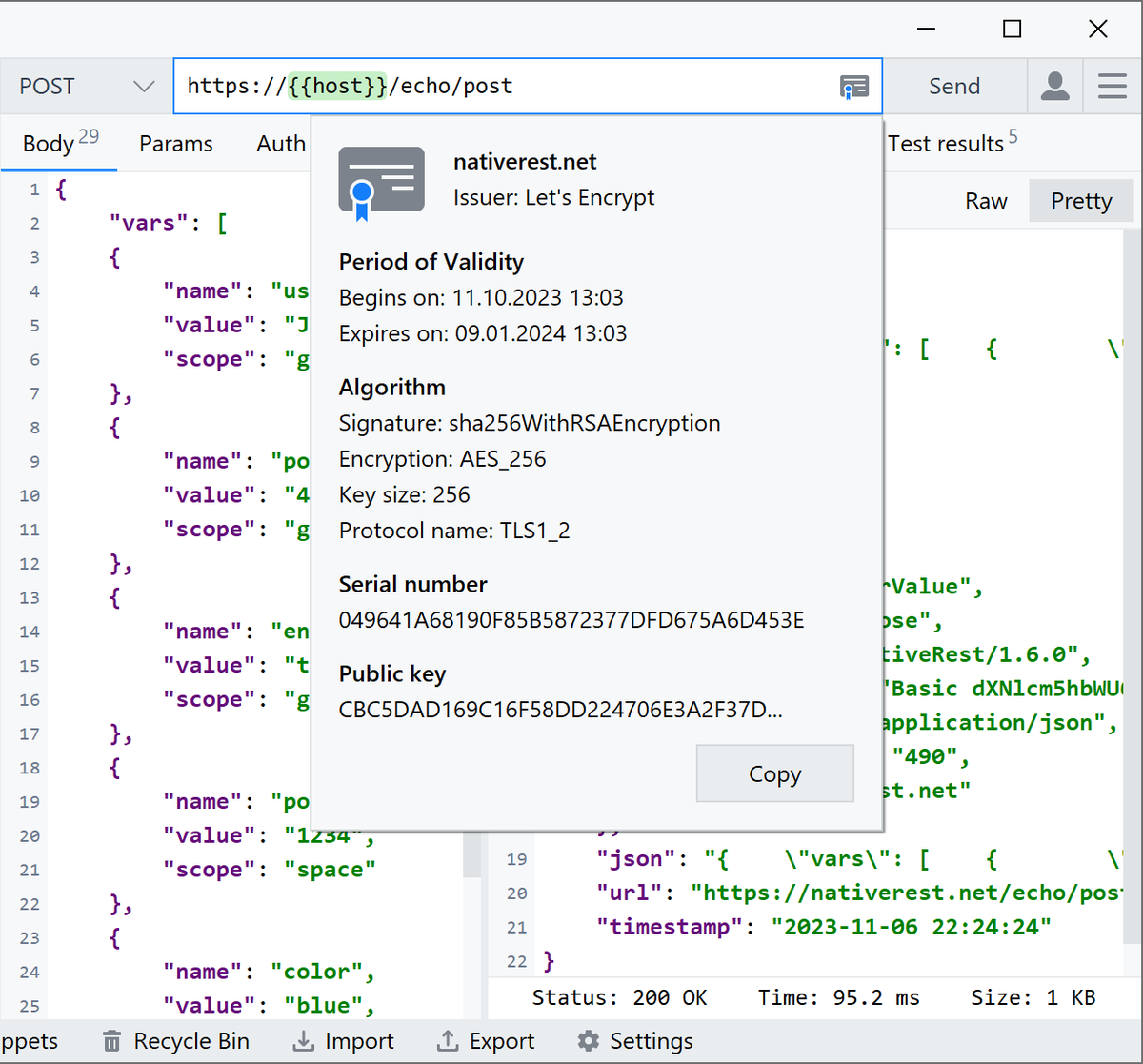Click the Import button

[343, 1041]
